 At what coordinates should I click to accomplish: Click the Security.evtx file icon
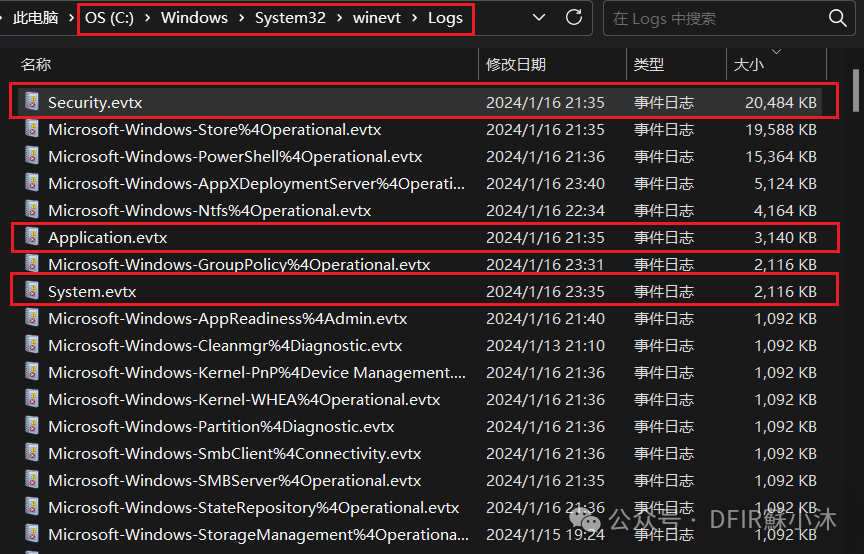[32, 101]
